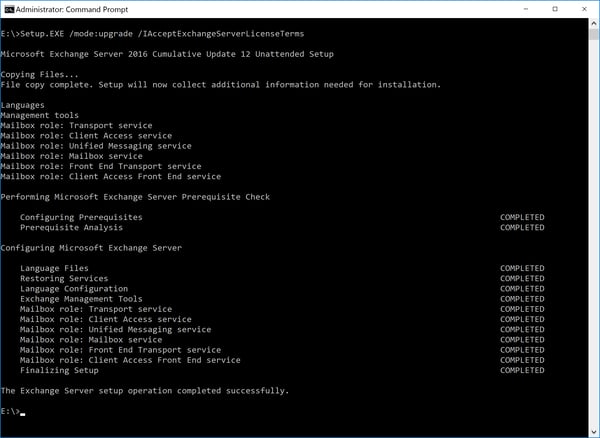Click COMPLETED status beside Finalizing Setup

522,370
